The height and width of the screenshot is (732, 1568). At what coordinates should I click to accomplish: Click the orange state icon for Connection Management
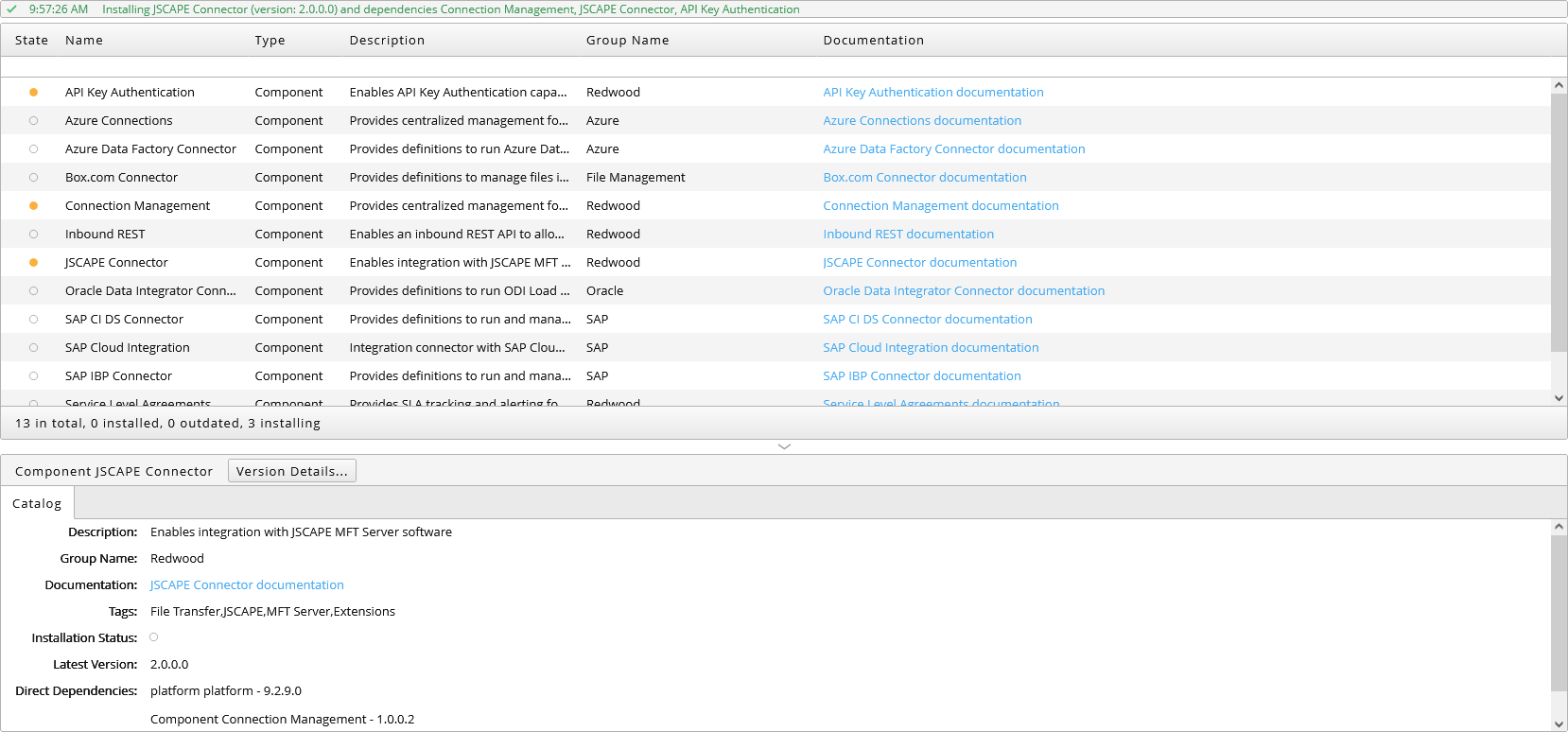coord(33,206)
